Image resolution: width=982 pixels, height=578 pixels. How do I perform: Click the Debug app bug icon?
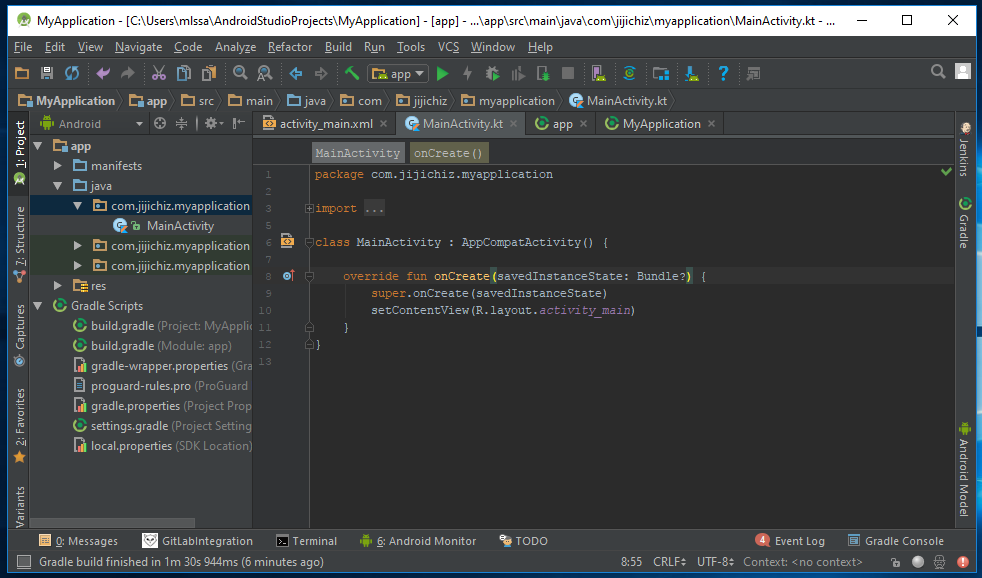click(x=492, y=73)
